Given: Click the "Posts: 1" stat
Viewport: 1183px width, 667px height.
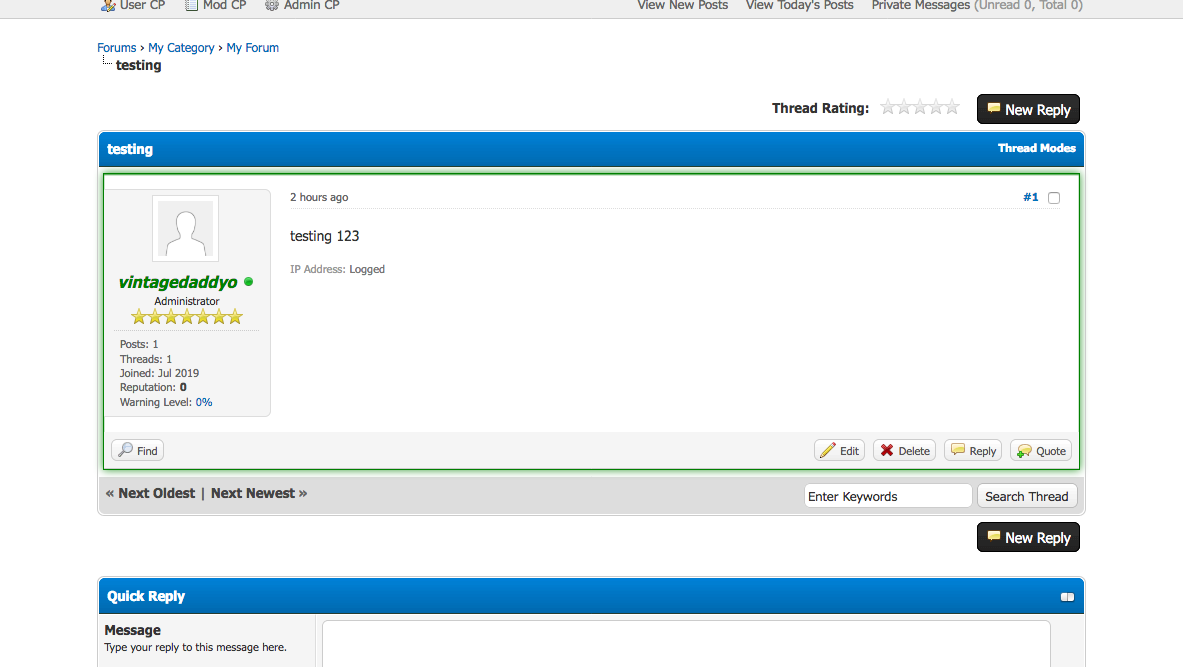Looking at the screenshot, I should click(139, 344).
